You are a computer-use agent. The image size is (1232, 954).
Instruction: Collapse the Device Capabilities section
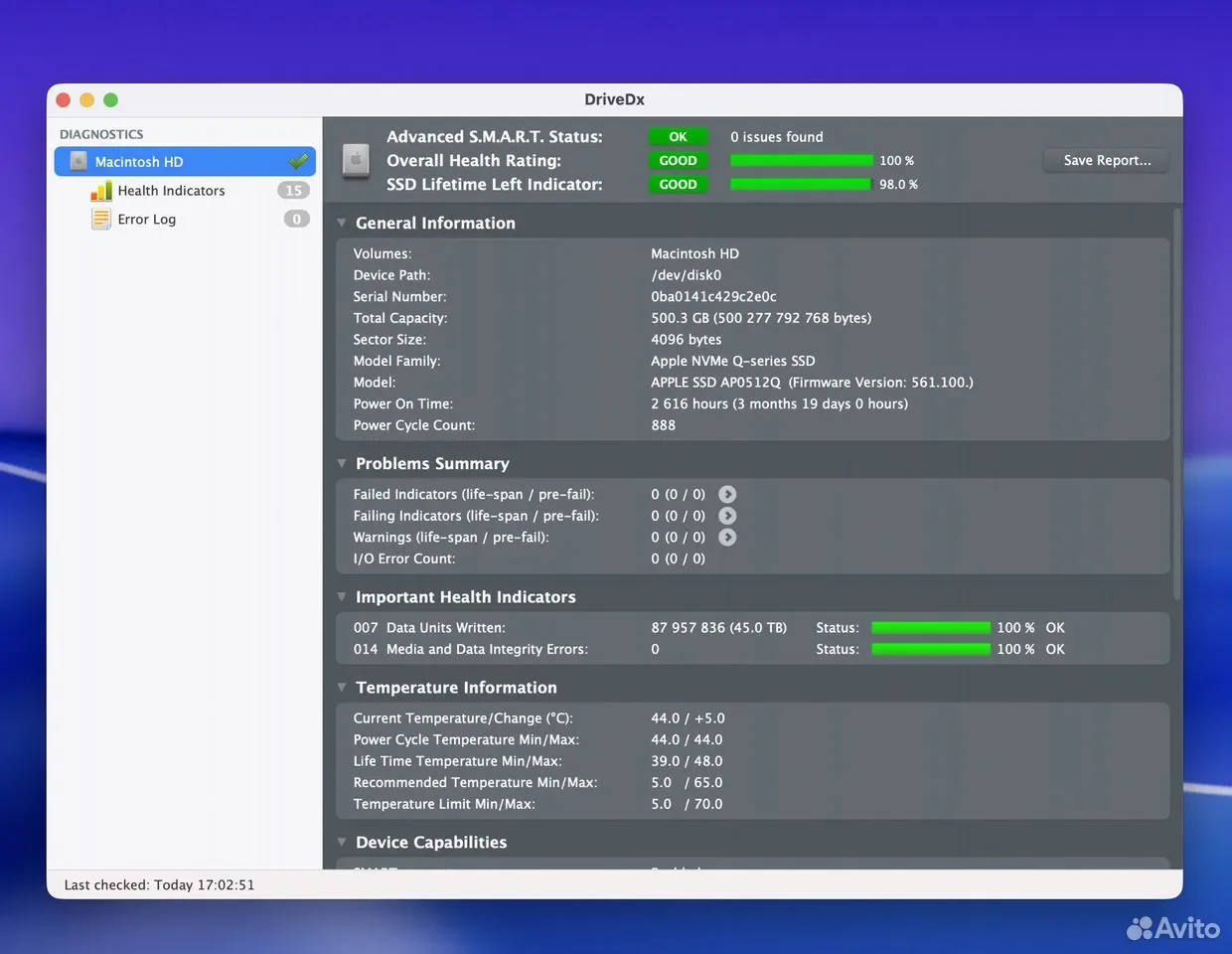[x=342, y=842]
